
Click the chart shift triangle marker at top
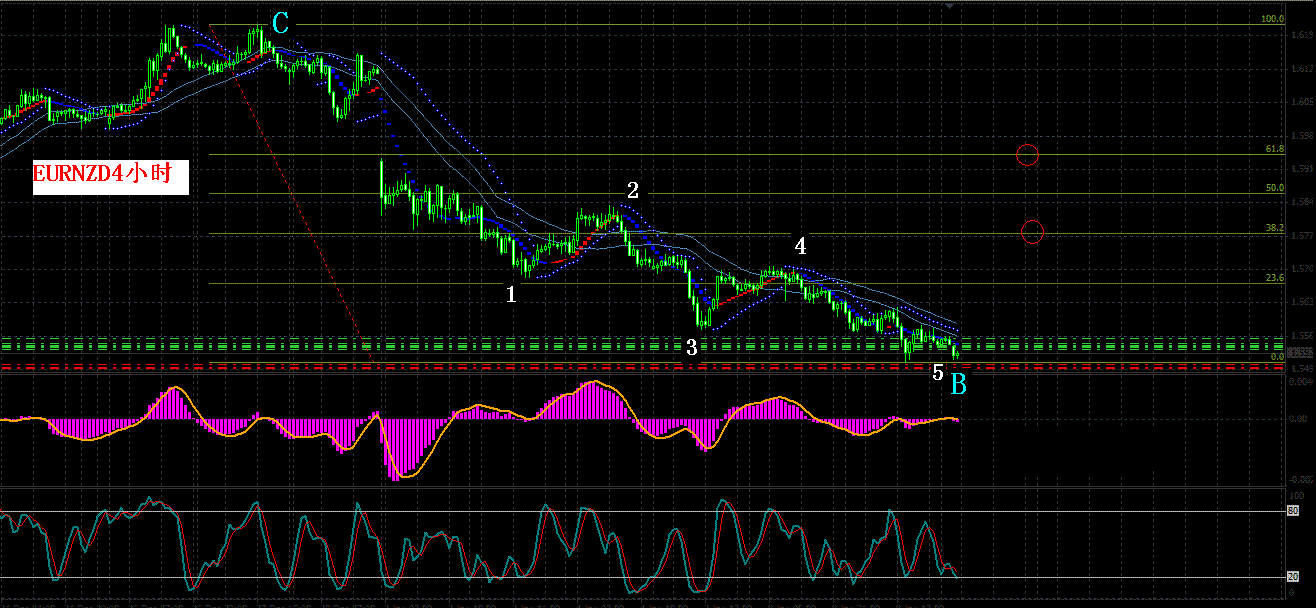pyautogui.click(x=950, y=6)
